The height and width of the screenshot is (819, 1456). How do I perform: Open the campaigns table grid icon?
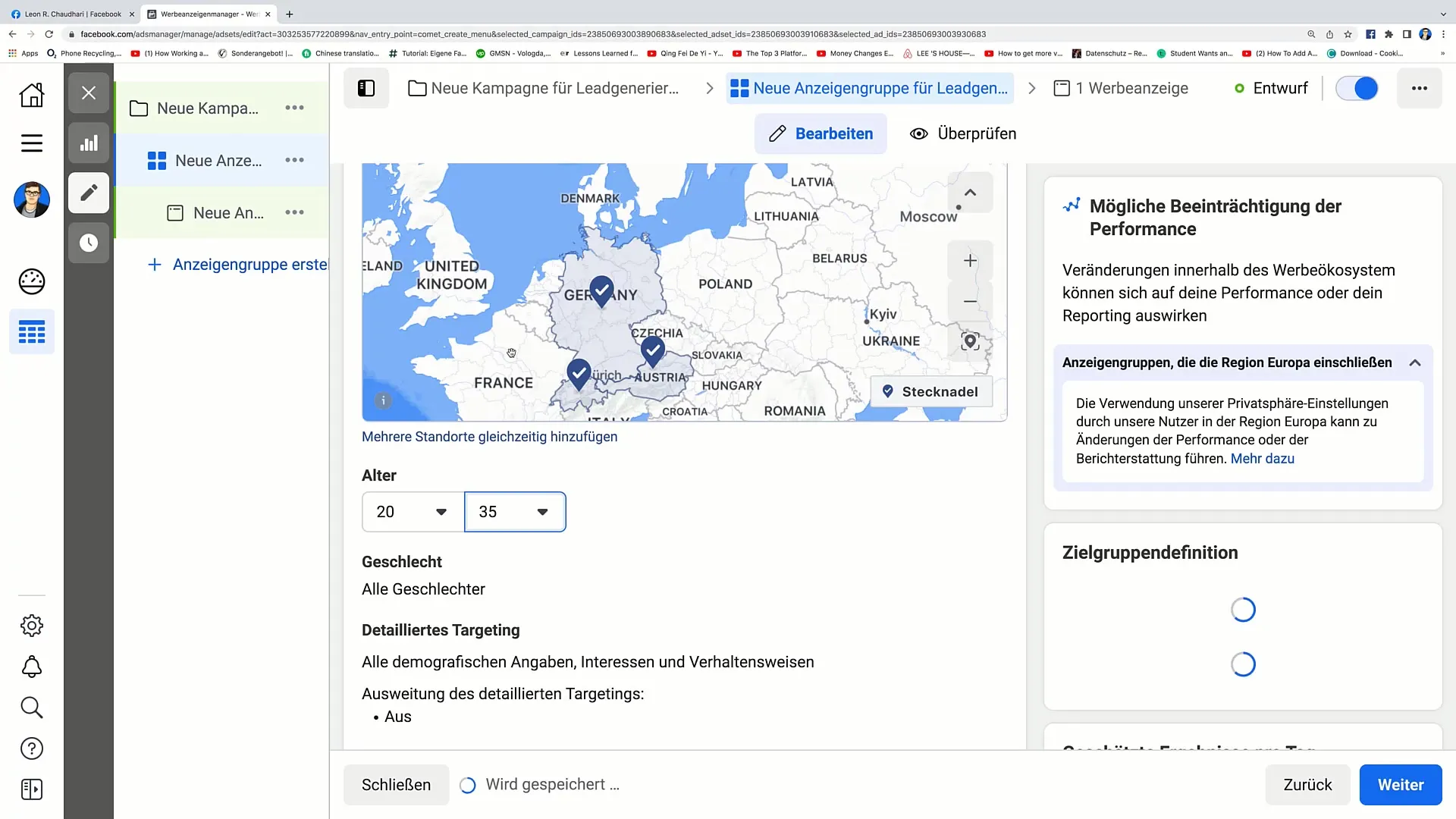pos(32,332)
